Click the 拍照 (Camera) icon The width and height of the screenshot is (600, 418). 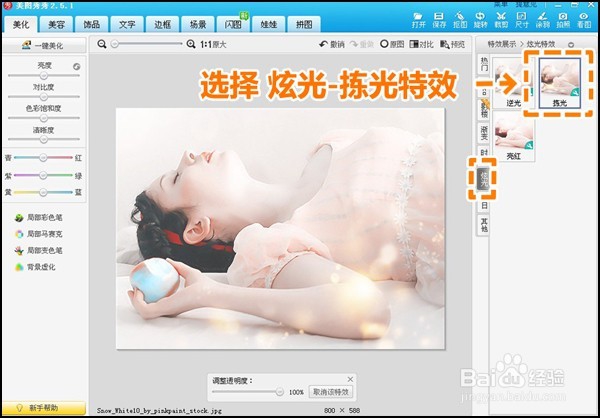coord(563,20)
